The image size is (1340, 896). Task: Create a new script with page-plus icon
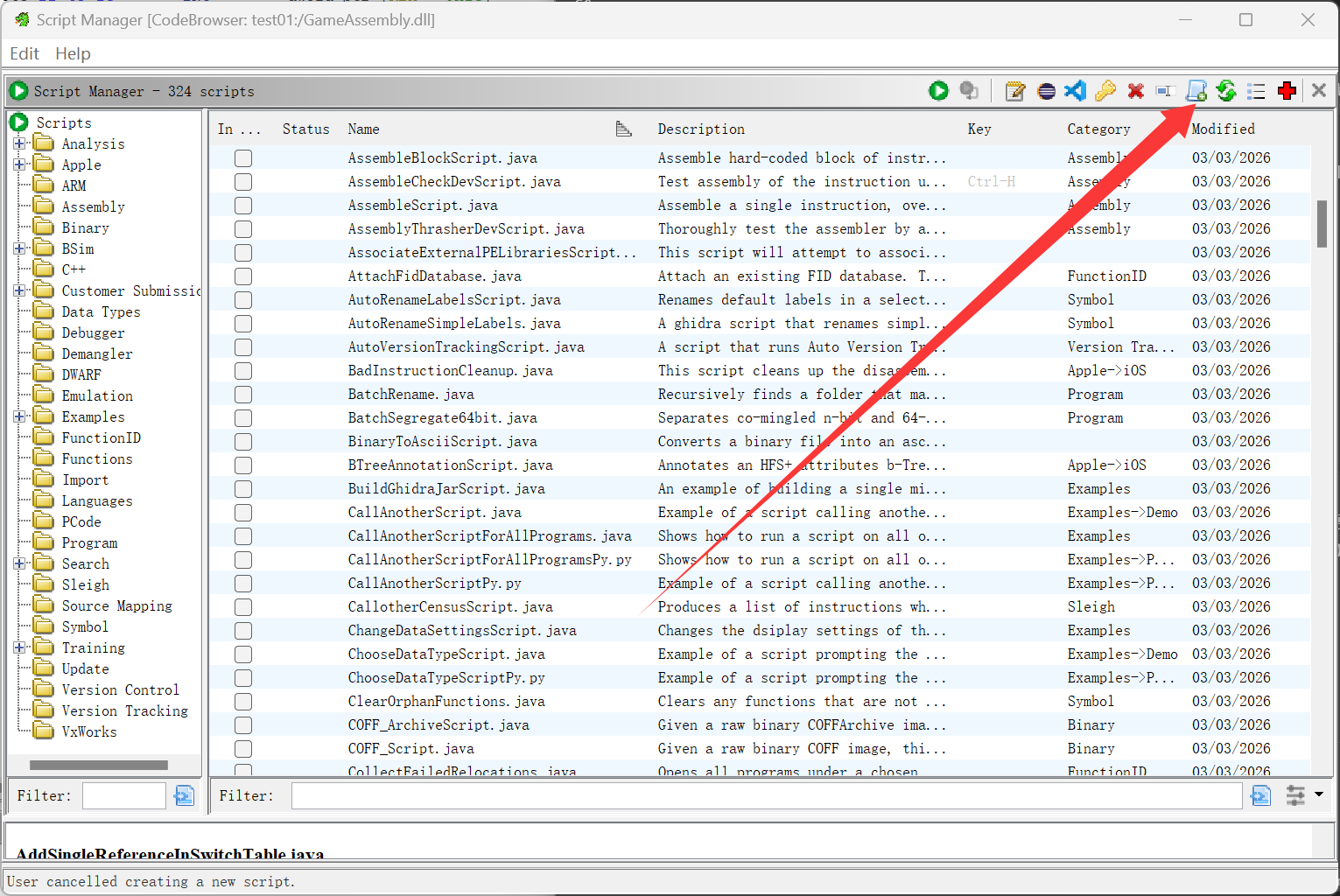click(1196, 91)
